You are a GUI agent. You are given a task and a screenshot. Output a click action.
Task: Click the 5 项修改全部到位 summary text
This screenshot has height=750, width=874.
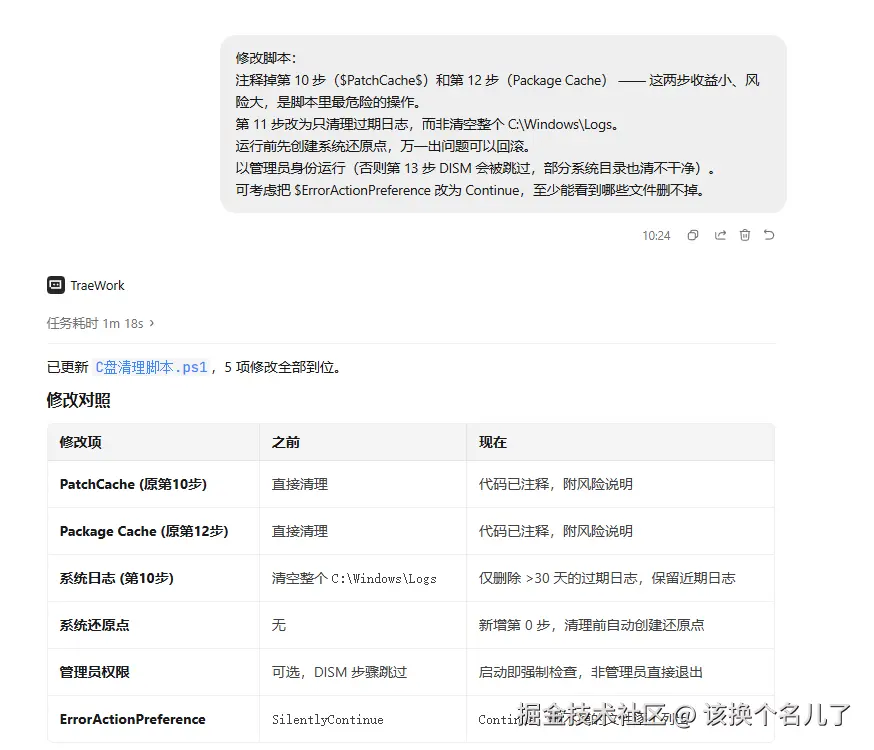coord(283,367)
